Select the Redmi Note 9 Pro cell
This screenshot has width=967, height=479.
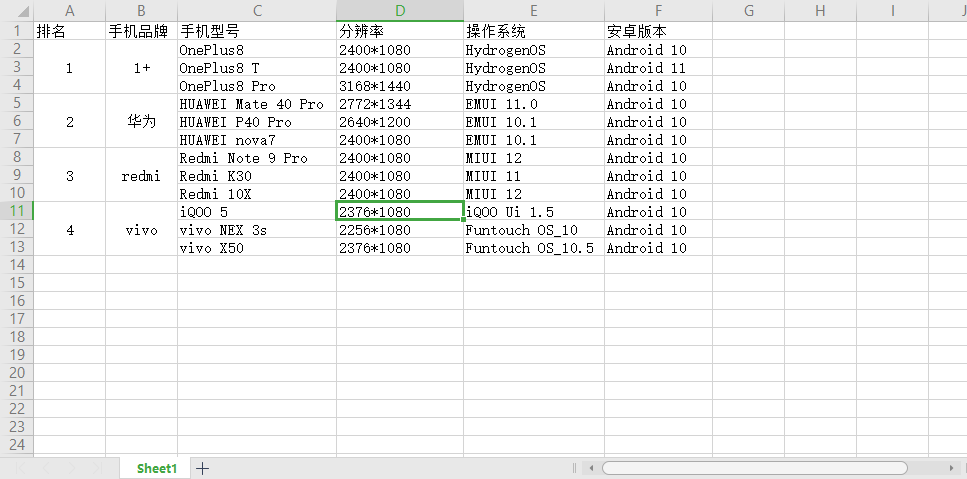click(x=257, y=157)
